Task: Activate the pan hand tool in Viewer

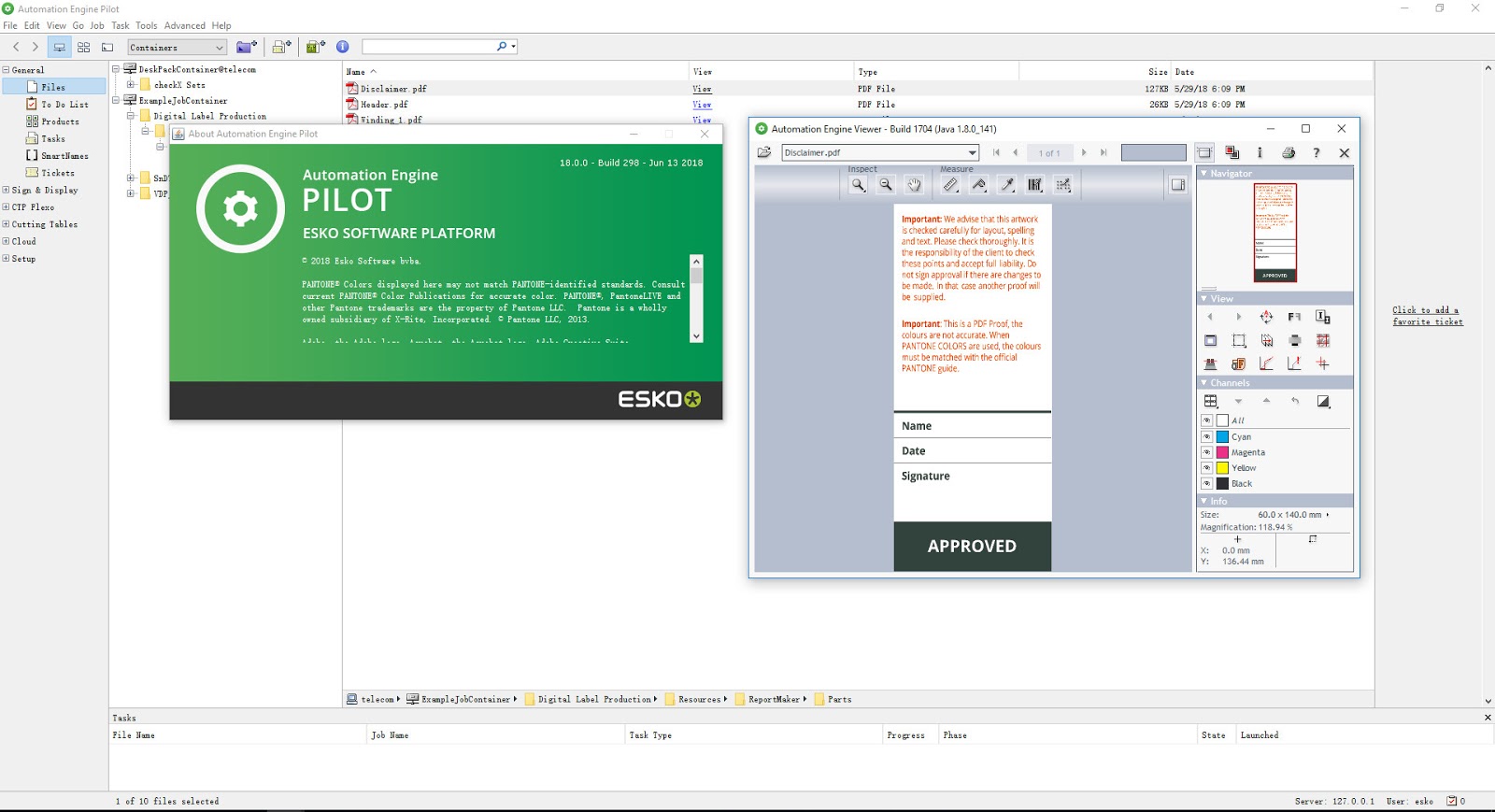Action: (x=914, y=185)
